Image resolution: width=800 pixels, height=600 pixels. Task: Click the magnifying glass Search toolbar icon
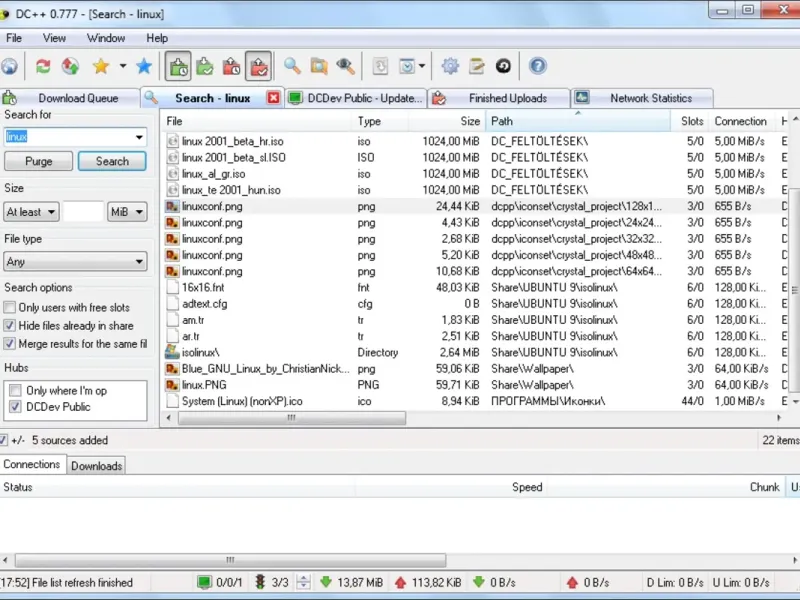(292, 66)
